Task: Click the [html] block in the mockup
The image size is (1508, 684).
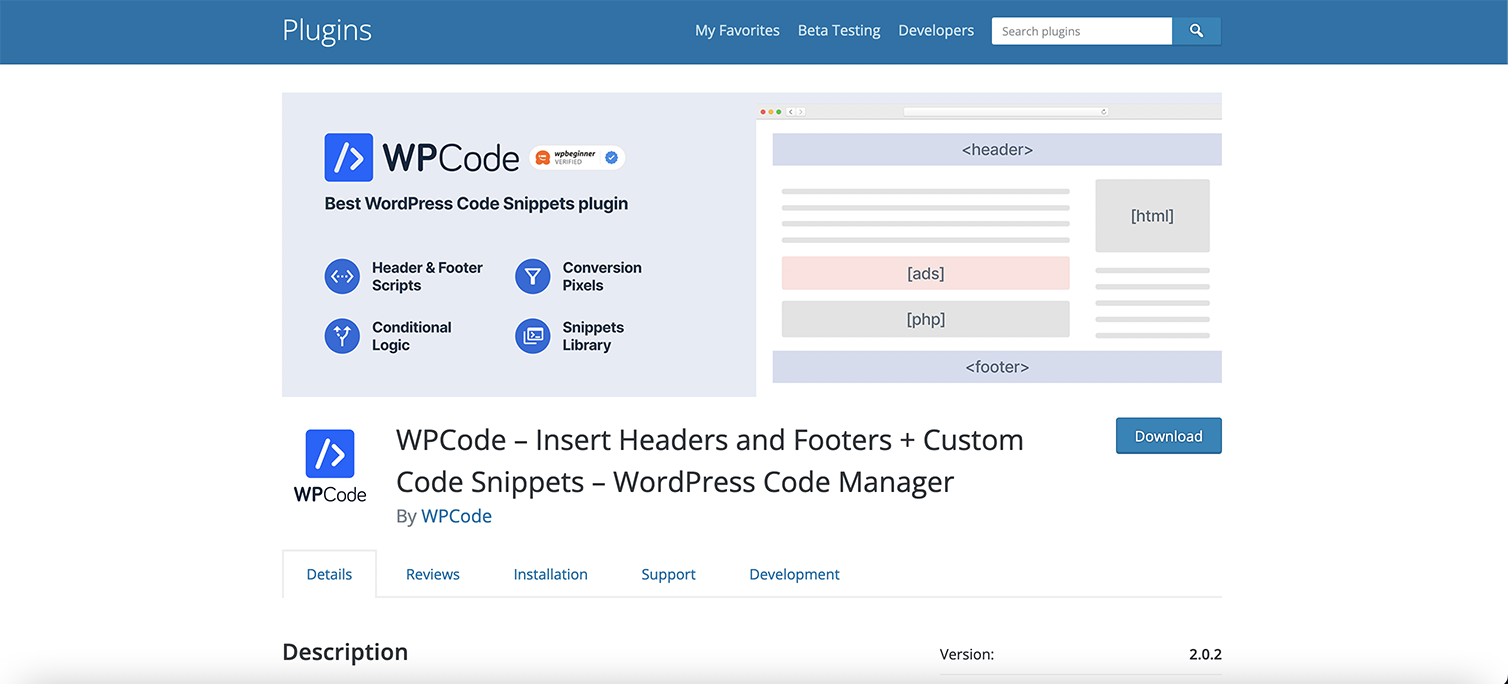Action: (x=1152, y=216)
